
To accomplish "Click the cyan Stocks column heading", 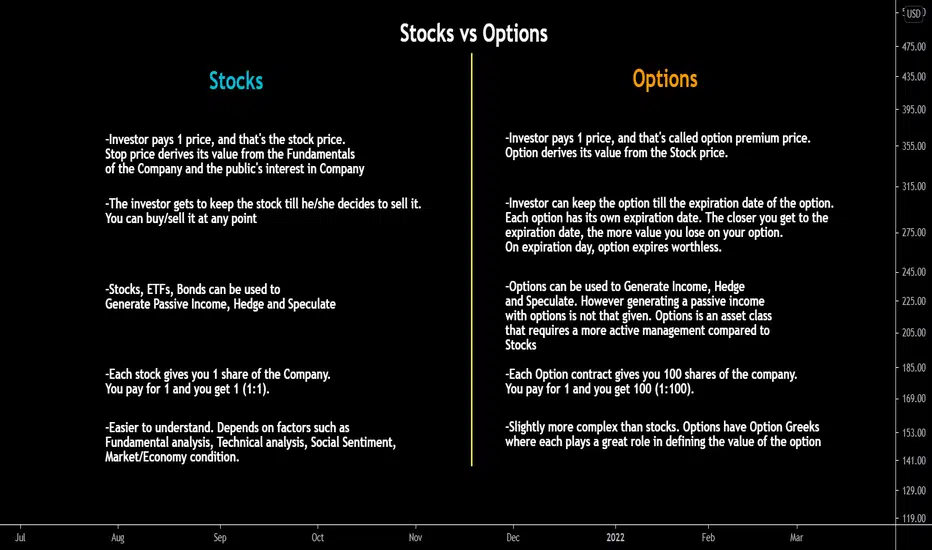I will (236, 81).
